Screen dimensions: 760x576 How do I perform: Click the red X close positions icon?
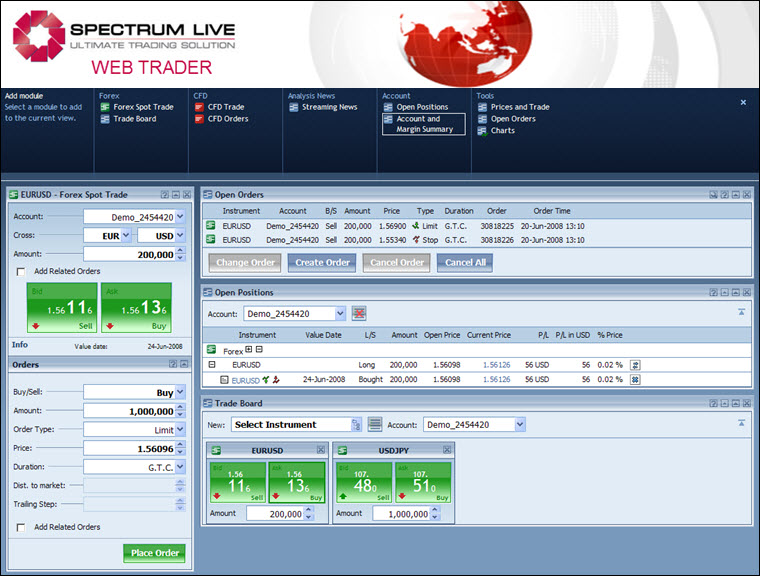pos(359,314)
